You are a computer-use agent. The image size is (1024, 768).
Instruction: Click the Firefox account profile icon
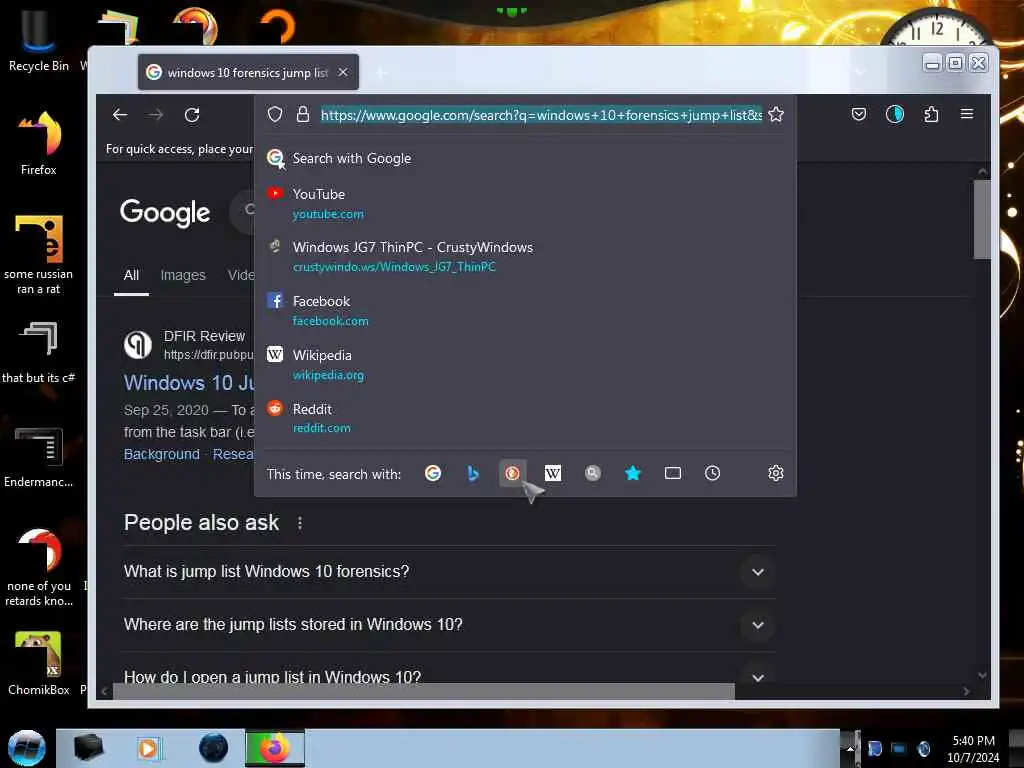point(895,115)
